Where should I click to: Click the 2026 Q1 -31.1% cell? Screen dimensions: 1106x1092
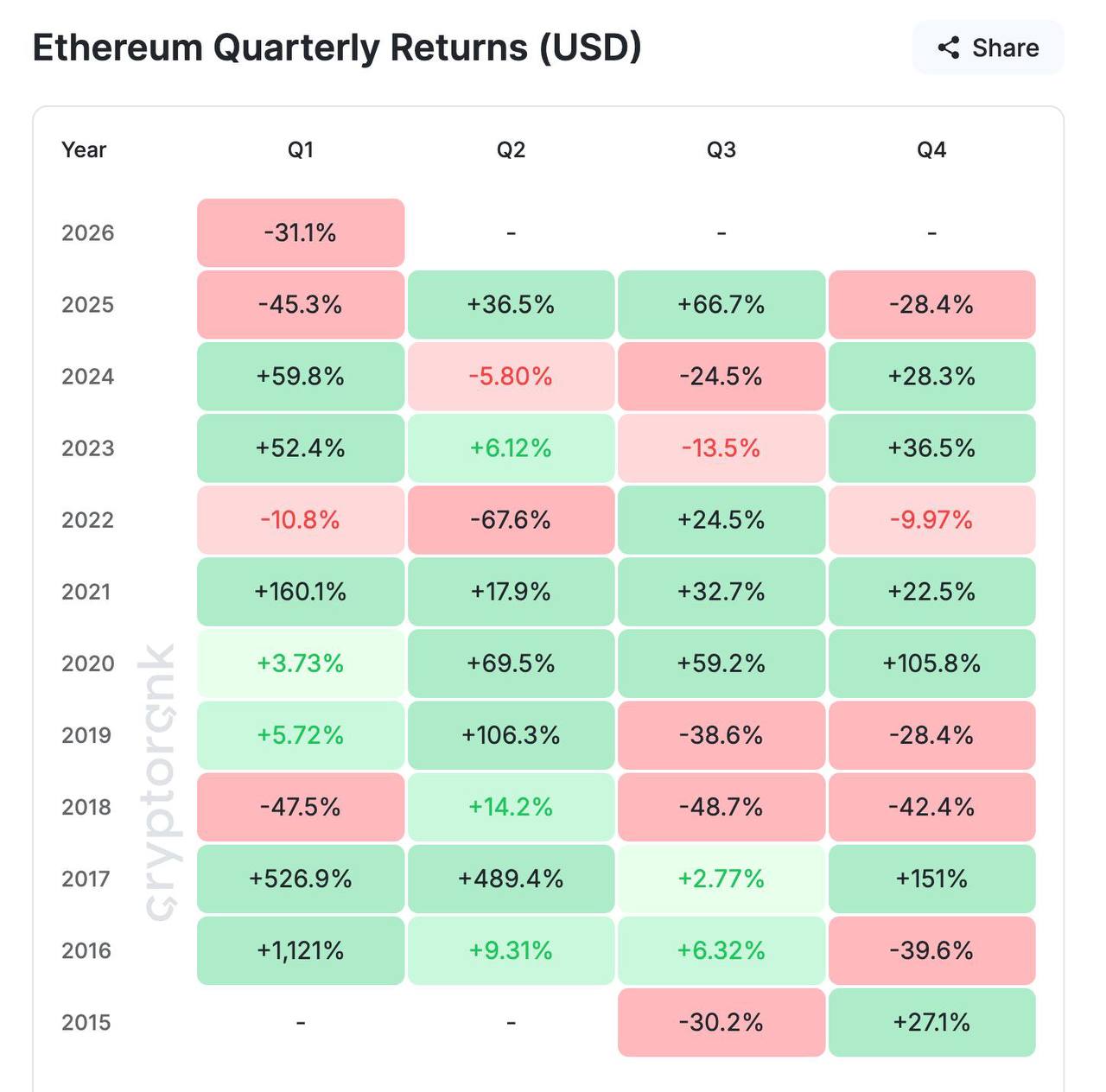pyautogui.click(x=301, y=232)
